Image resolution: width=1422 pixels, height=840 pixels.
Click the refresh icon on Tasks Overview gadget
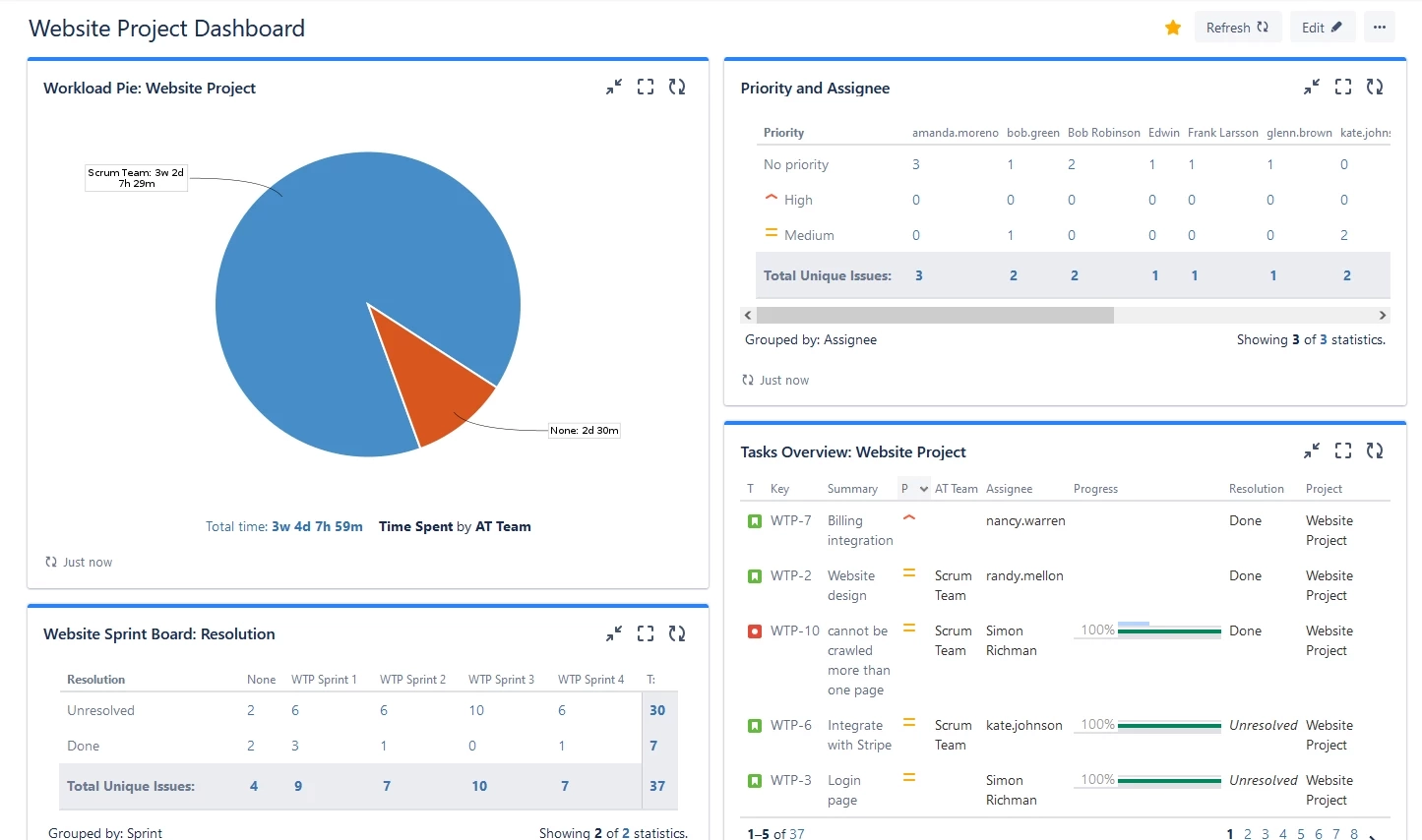1375,450
